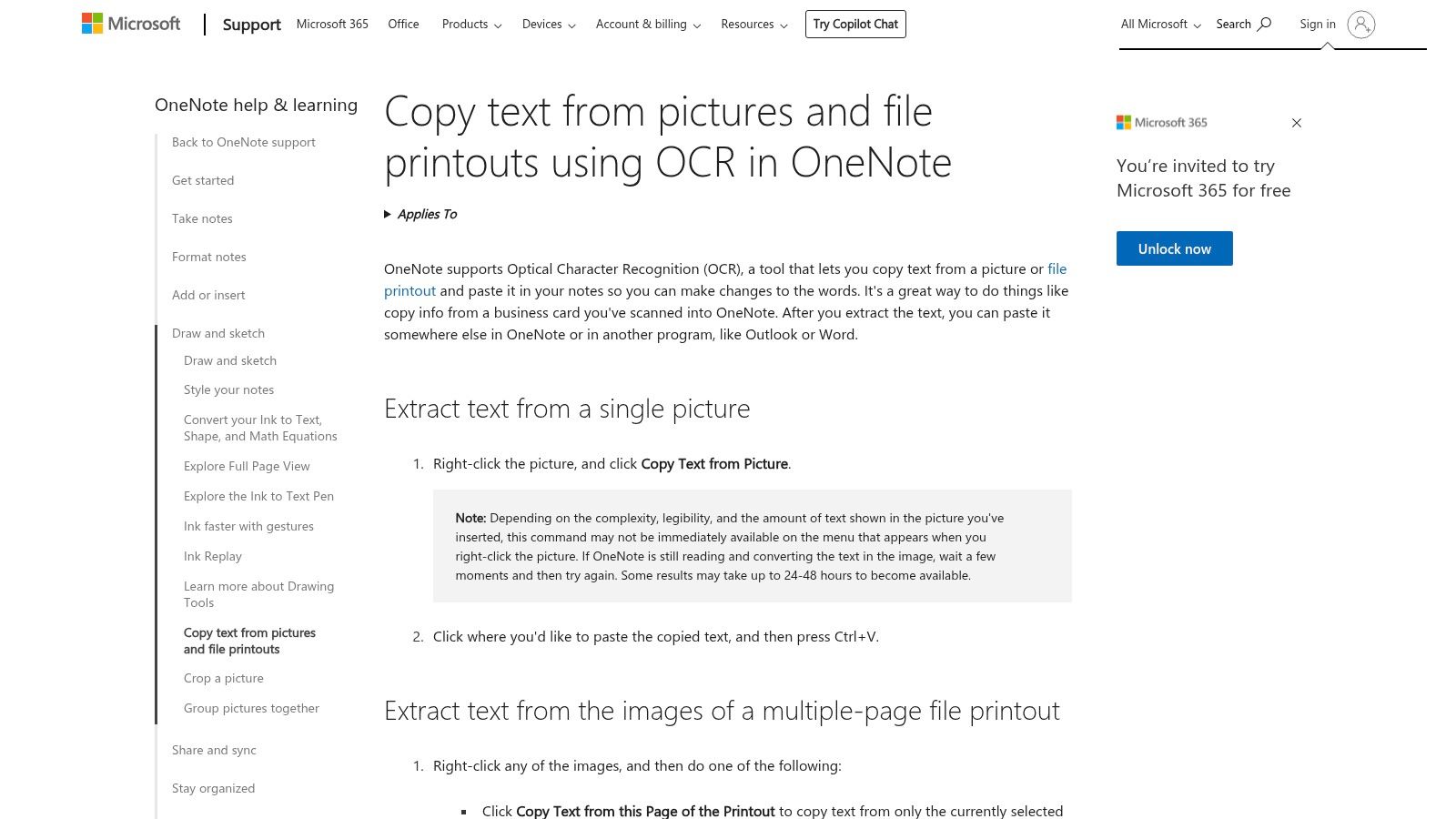This screenshot has width=1456, height=819.
Task: Open the Ink Replay help topic
Action: 212,555
